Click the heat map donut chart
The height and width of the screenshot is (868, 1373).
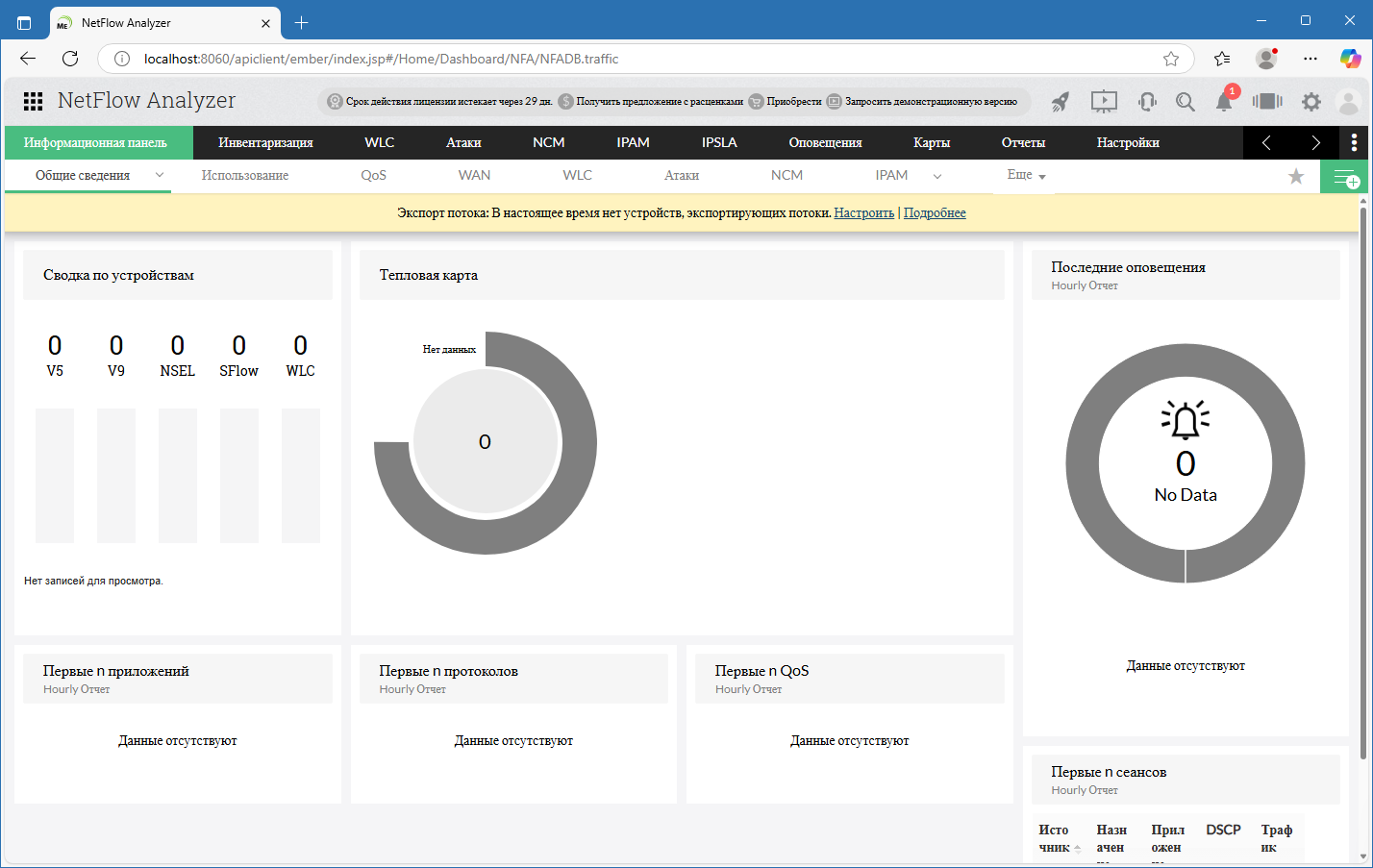click(x=486, y=442)
